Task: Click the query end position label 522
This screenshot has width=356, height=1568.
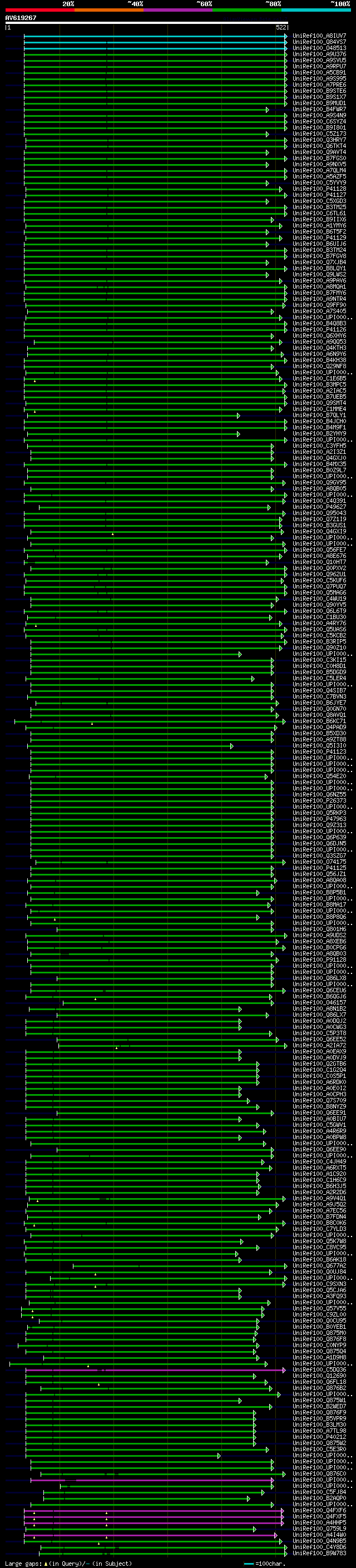Action: pos(281,27)
